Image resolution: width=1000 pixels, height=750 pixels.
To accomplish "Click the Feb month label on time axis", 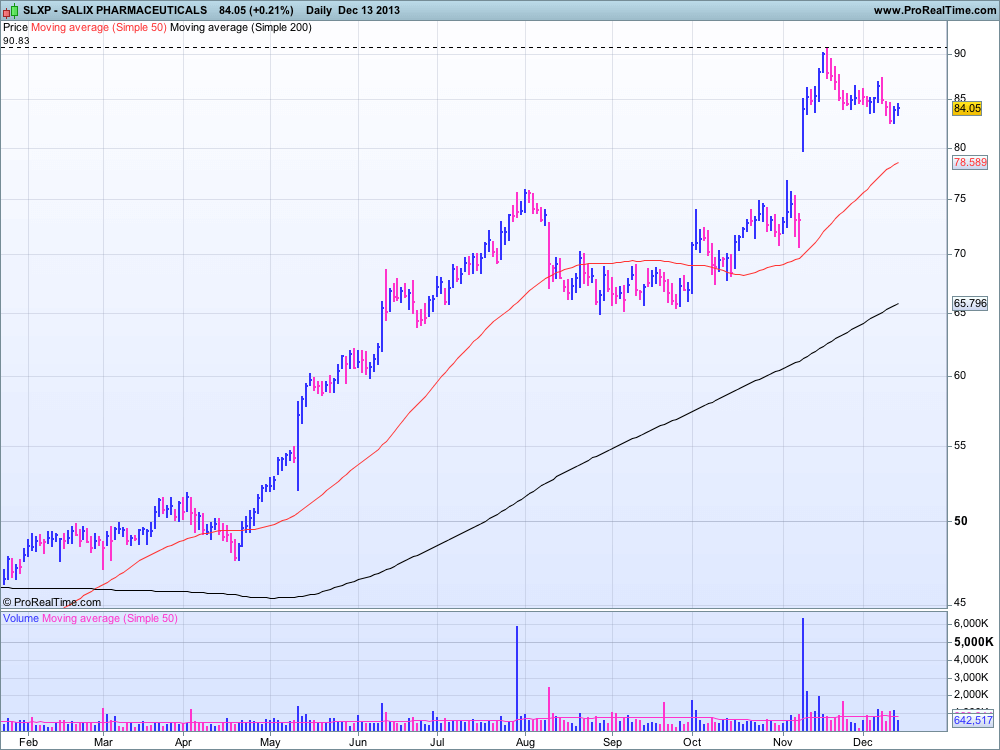I will pyautogui.click(x=28, y=742).
